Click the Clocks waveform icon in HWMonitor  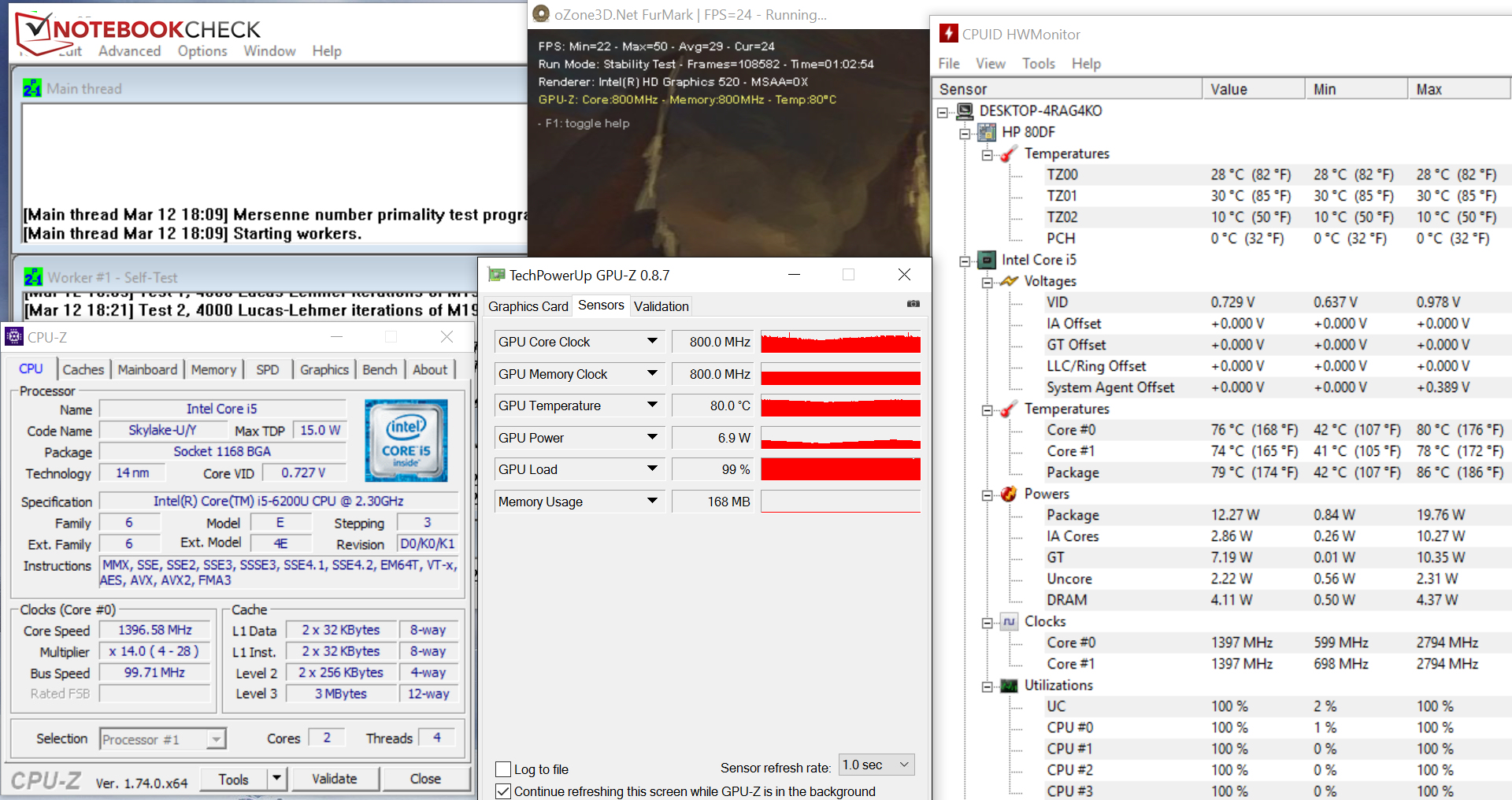click(1009, 621)
